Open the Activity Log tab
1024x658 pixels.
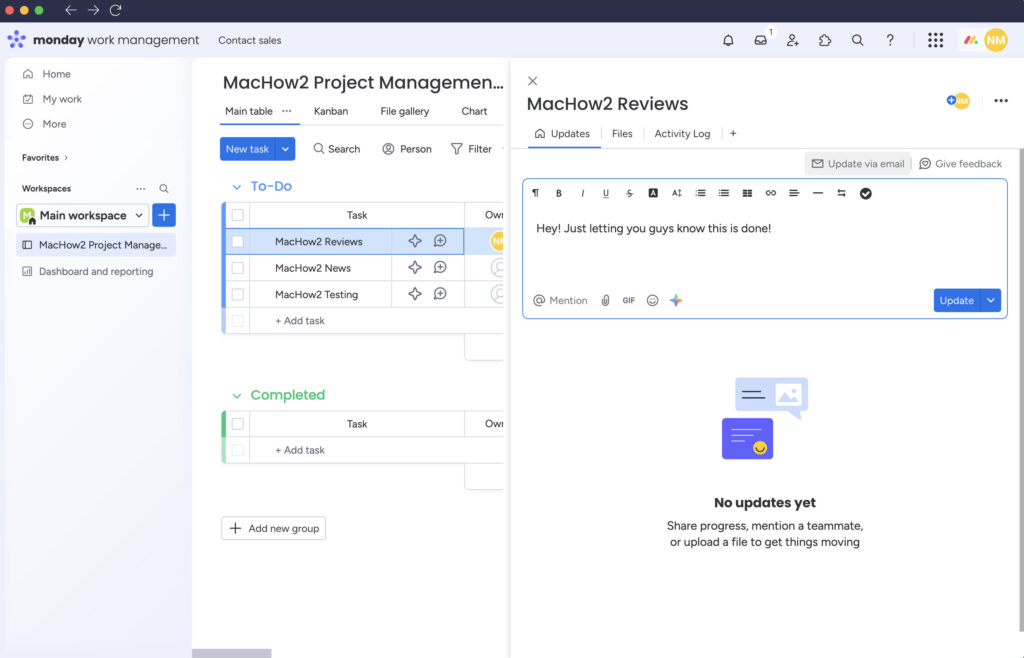(682, 134)
